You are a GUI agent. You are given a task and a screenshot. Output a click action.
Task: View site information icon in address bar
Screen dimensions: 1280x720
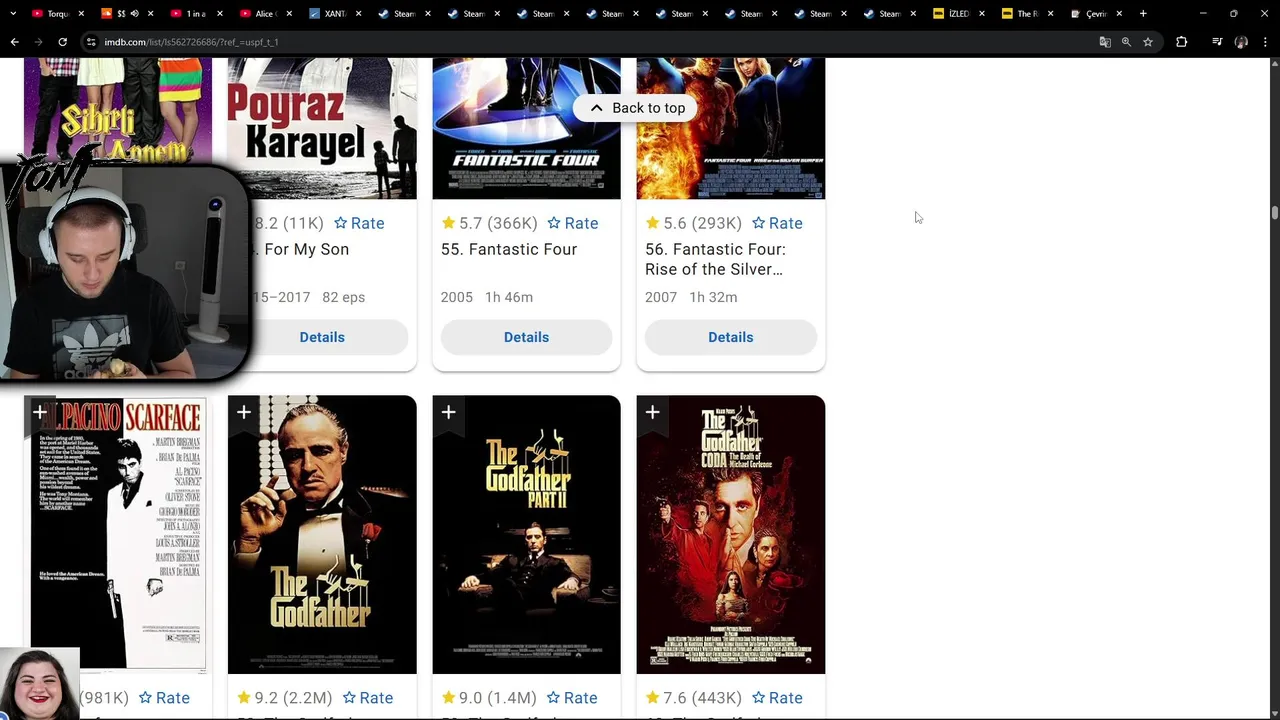pyautogui.click(x=91, y=42)
